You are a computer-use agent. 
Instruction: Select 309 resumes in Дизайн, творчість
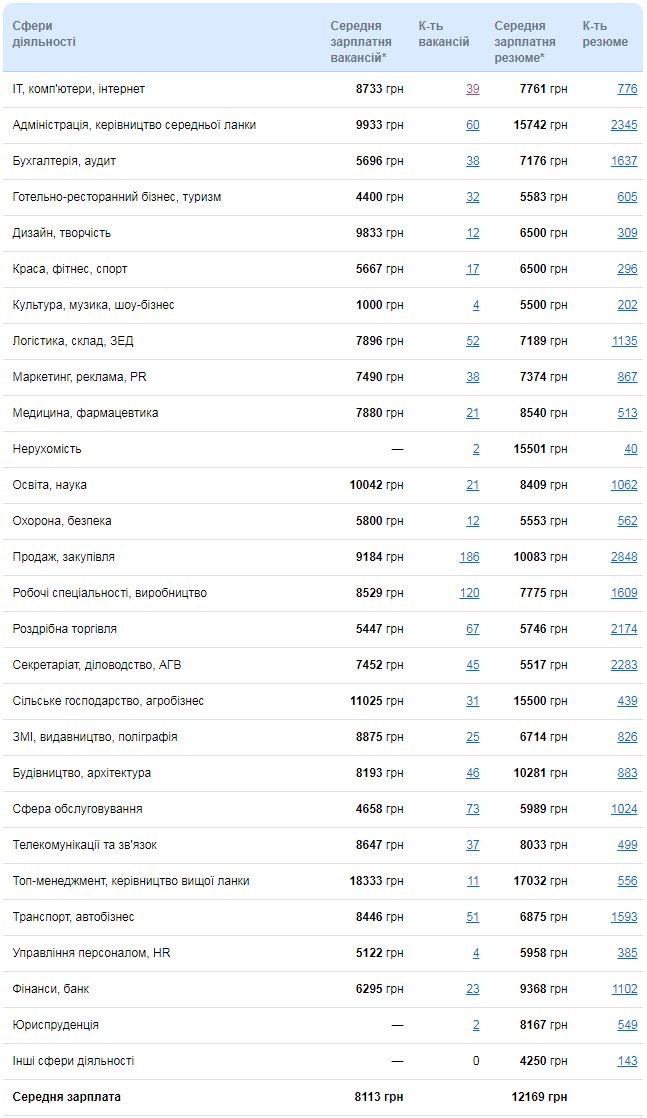[628, 233]
